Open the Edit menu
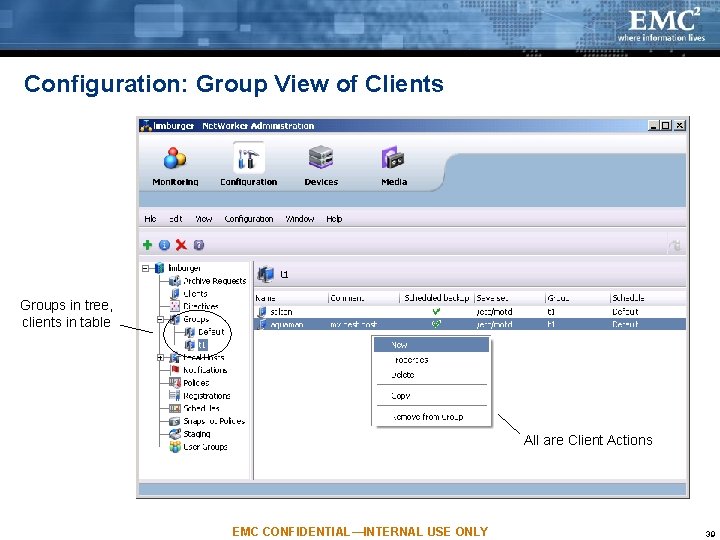The height and width of the screenshot is (540, 720). click(175, 219)
